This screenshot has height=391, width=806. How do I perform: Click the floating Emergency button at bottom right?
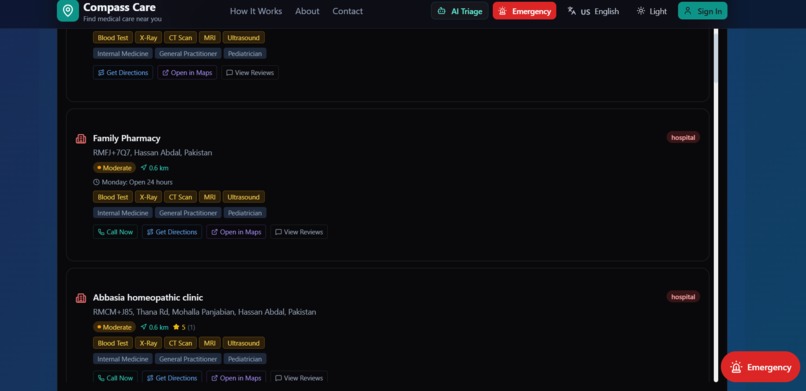[760, 367]
